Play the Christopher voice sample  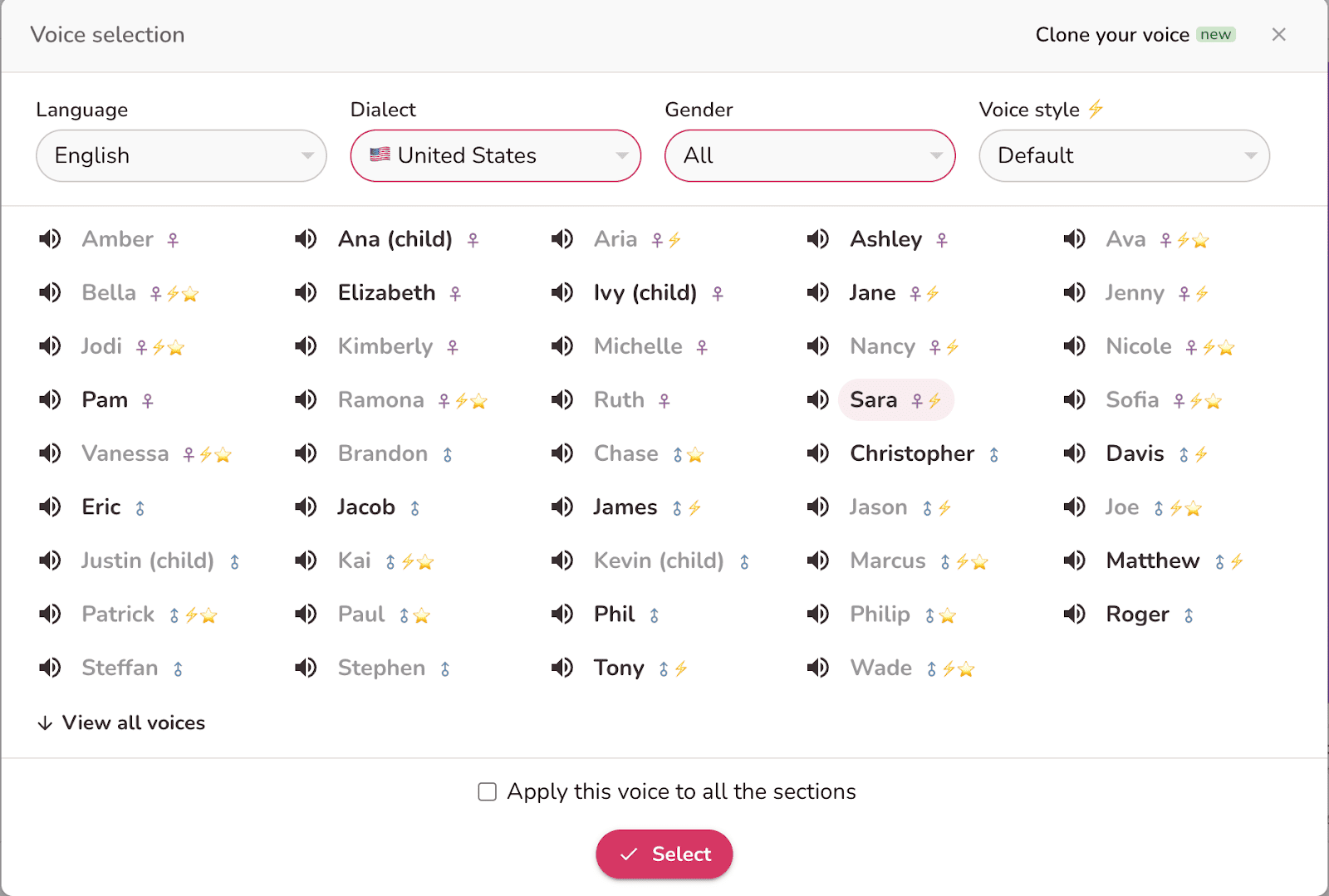pos(818,453)
